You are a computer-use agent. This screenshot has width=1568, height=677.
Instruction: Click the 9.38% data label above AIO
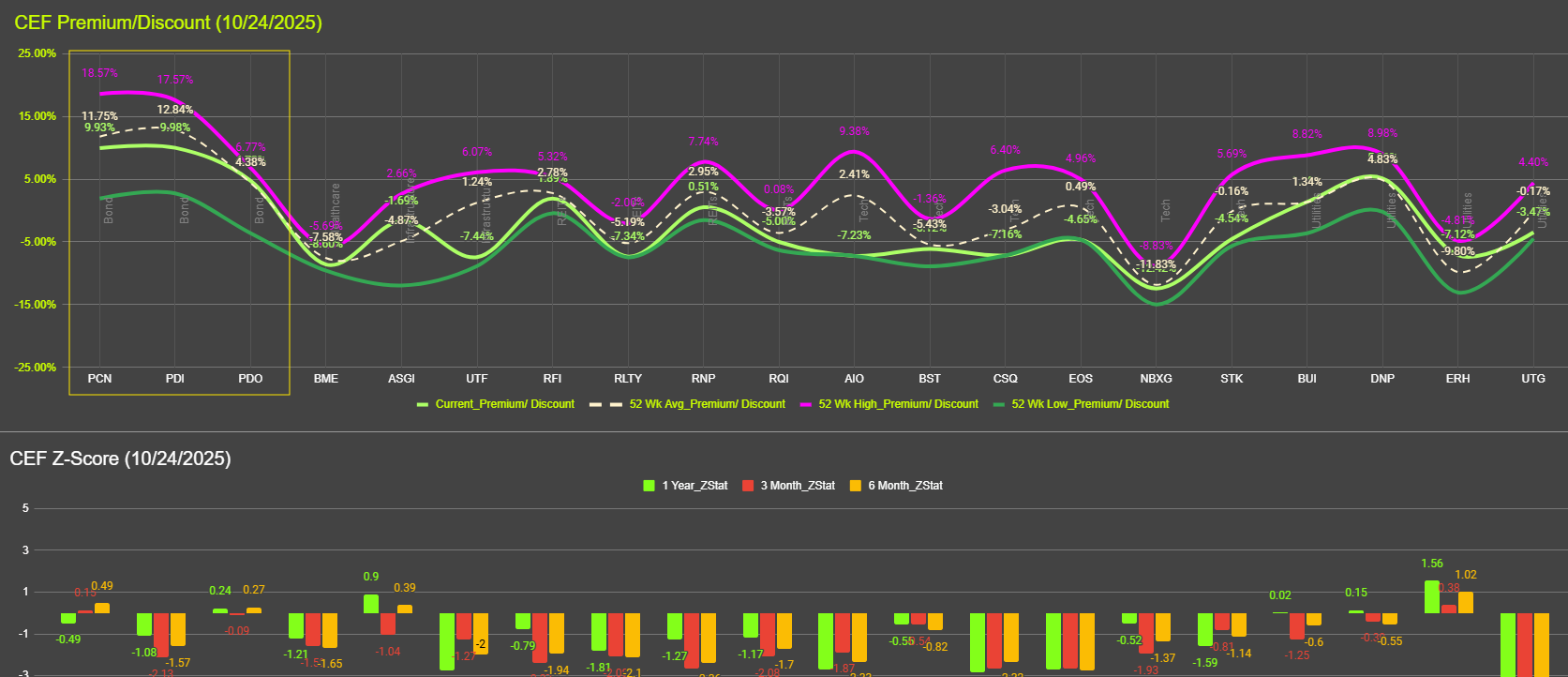coord(854,131)
